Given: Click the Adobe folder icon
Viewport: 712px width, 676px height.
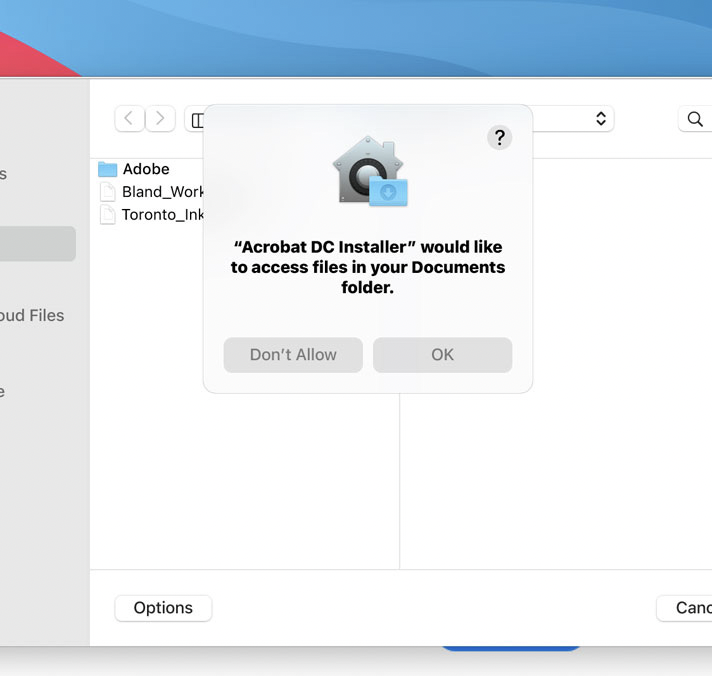Looking at the screenshot, I should (108, 169).
